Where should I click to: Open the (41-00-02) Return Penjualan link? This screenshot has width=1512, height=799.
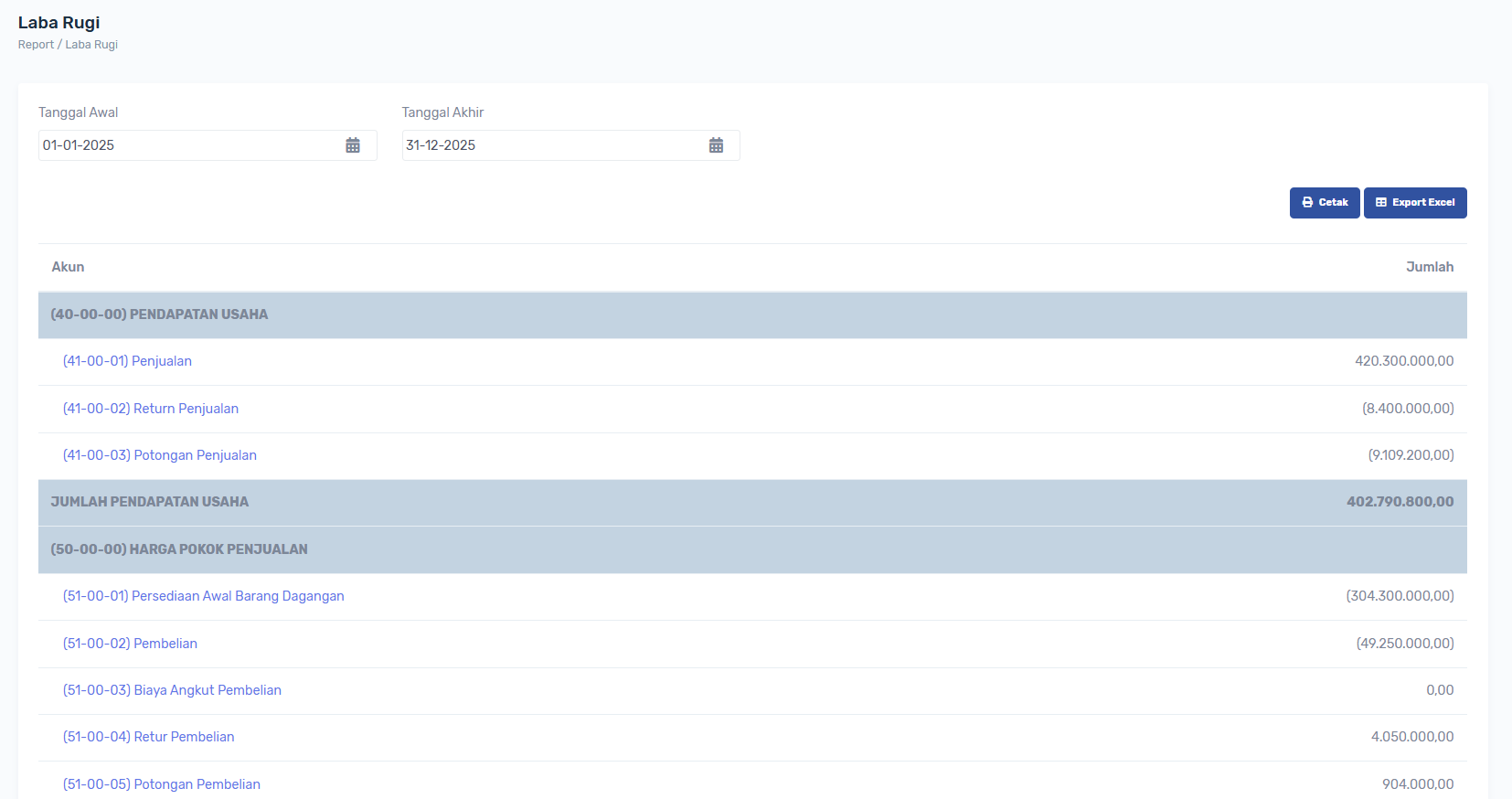[150, 409]
